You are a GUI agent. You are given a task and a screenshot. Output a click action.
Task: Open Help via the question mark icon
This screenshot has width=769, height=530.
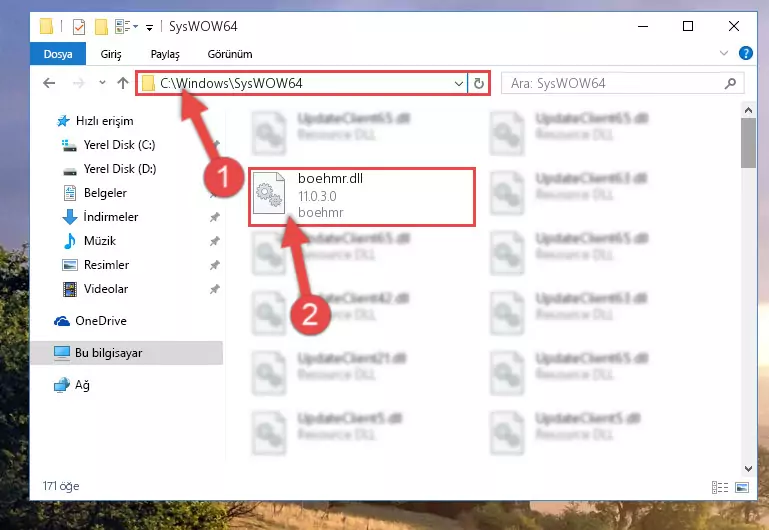(x=745, y=53)
